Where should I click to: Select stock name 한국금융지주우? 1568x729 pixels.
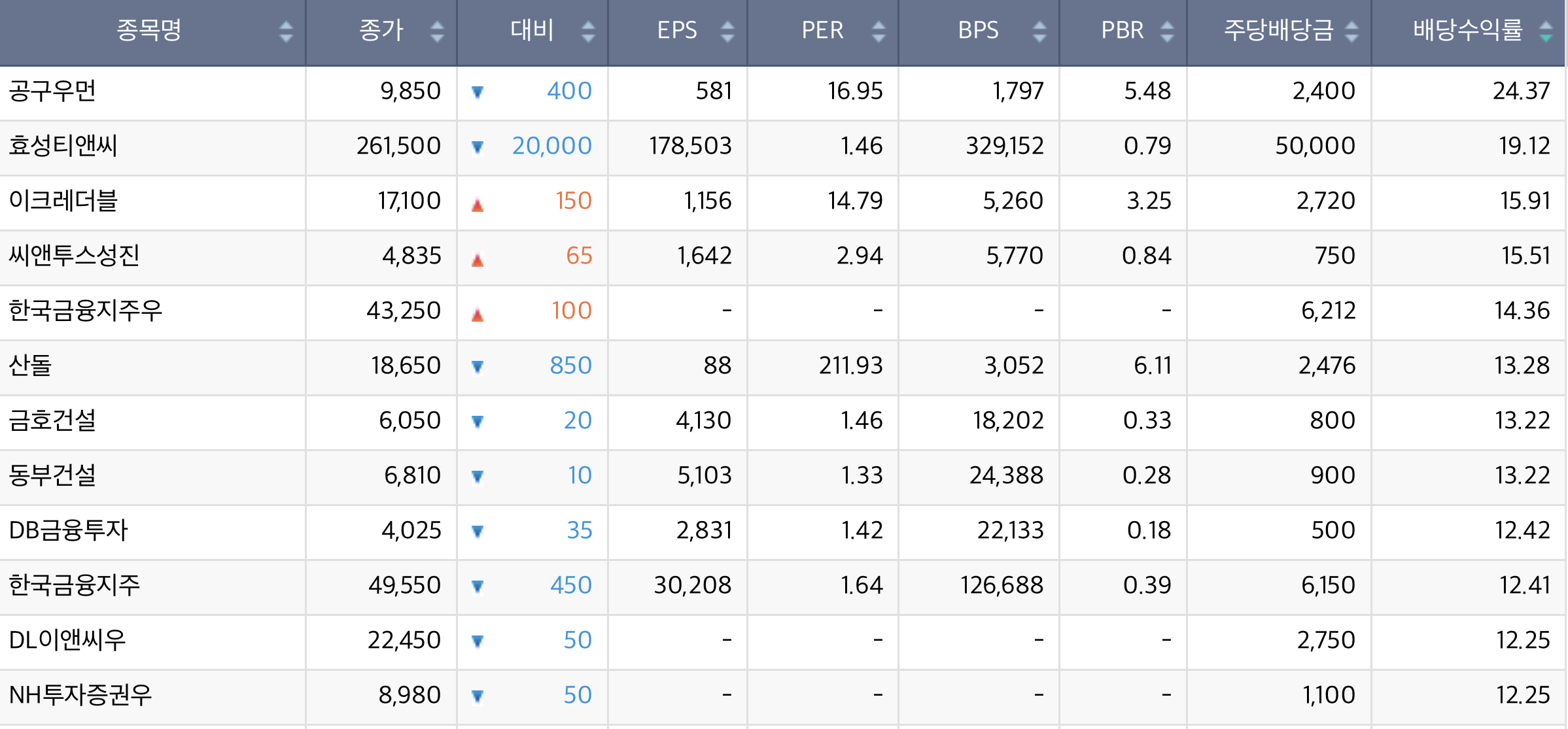click(86, 311)
